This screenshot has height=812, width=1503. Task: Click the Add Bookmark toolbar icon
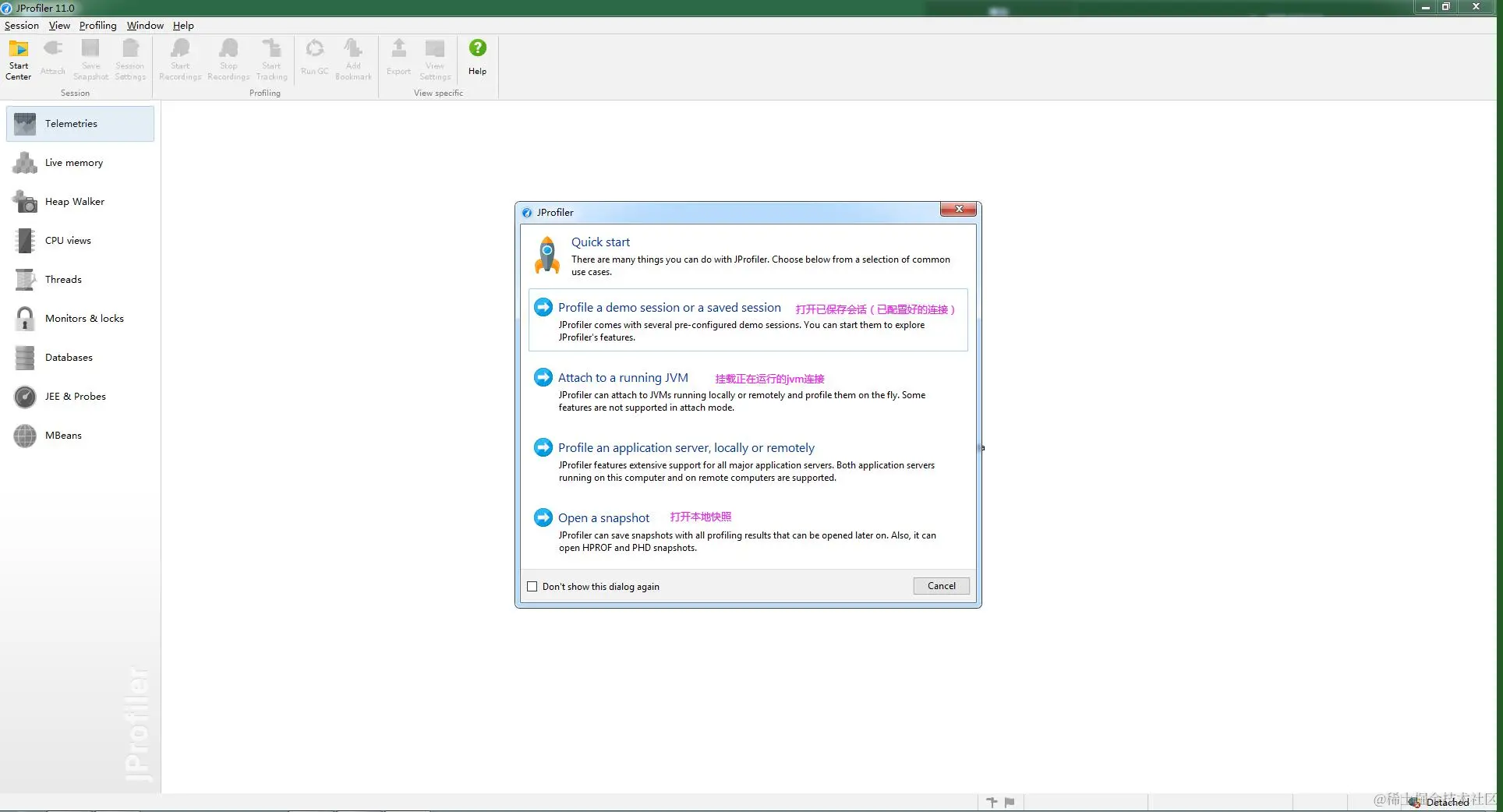pos(353,59)
